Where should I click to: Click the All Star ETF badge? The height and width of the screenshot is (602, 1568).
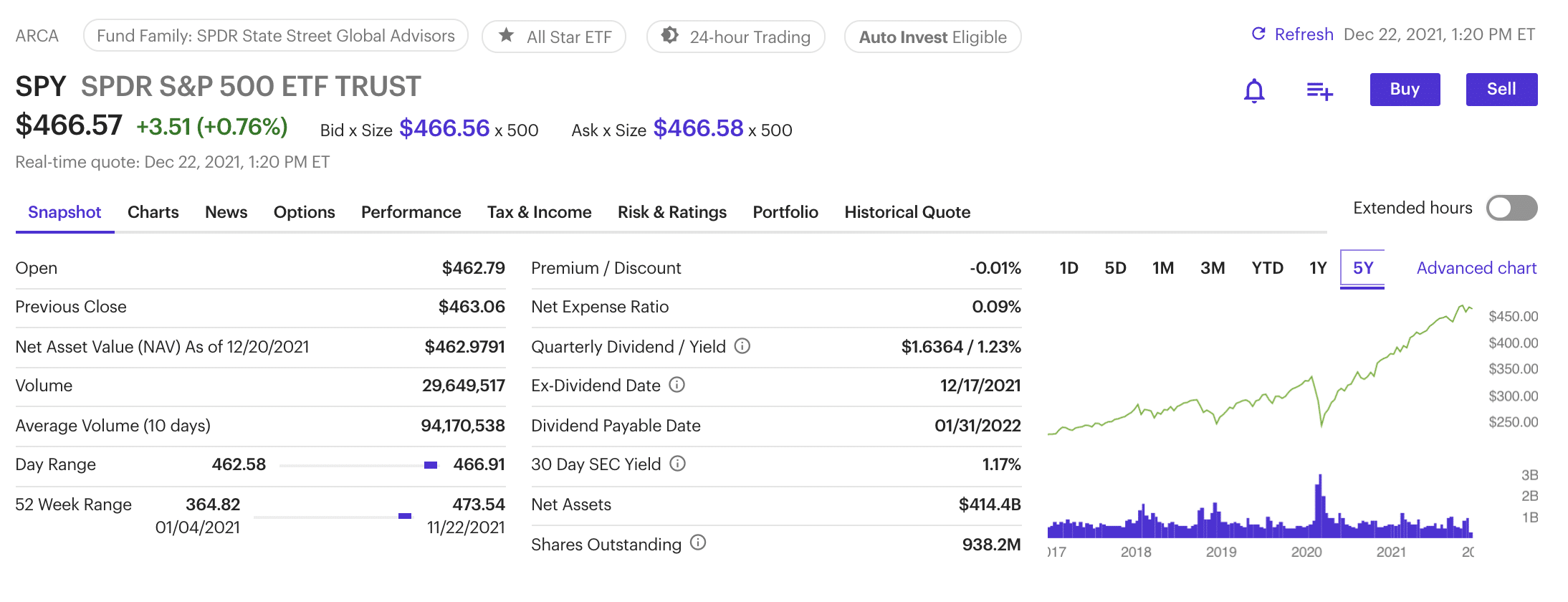[554, 37]
